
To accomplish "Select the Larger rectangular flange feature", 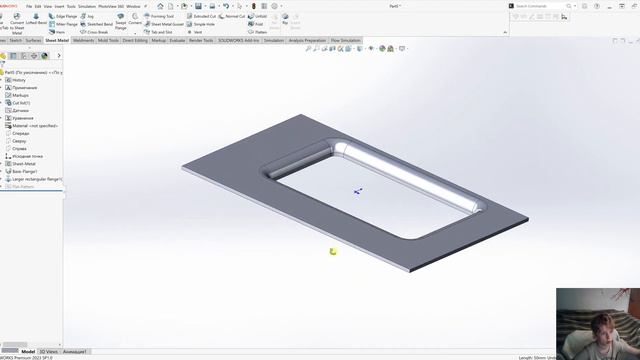I will pyautogui.click(x=33, y=179).
